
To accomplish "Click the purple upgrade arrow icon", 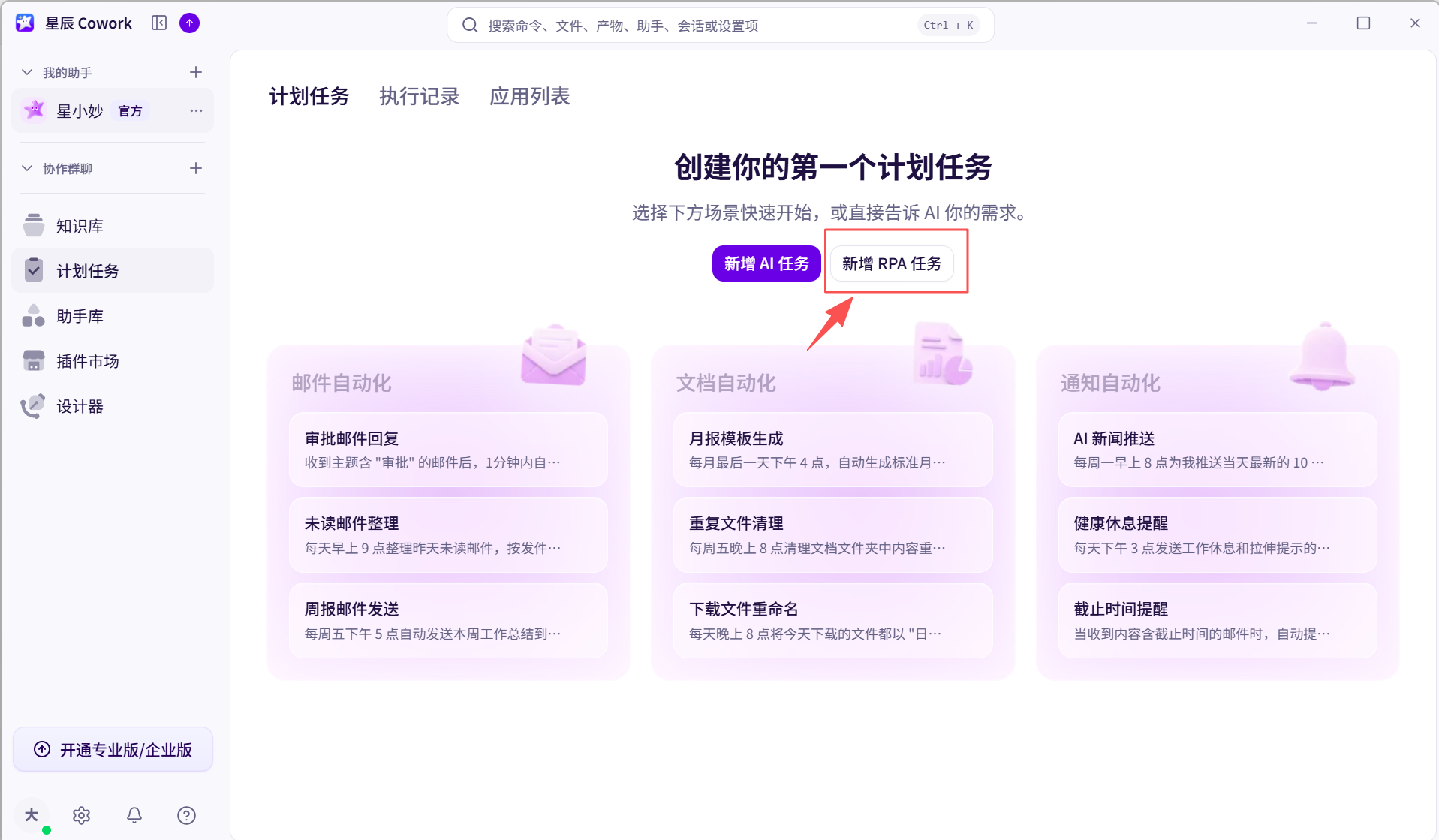I will click(190, 23).
